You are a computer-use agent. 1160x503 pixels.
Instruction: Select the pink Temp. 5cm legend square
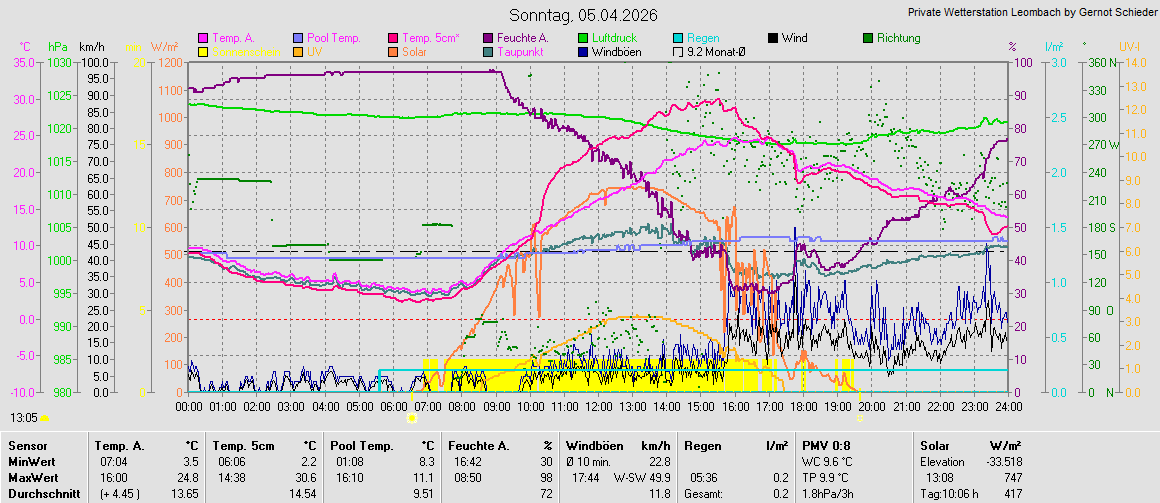coord(393,38)
